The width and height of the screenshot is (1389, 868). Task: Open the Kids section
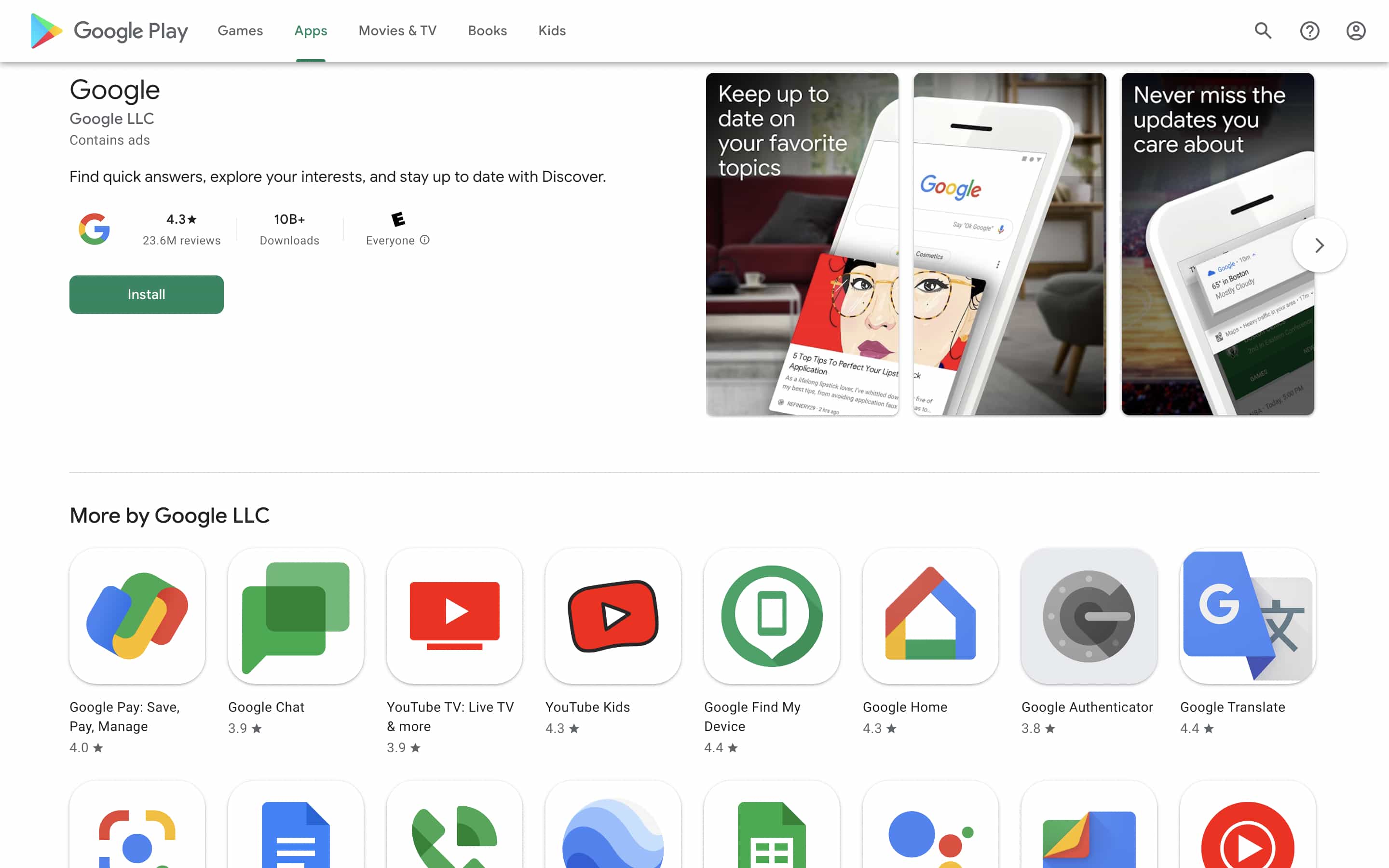click(551, 30)
